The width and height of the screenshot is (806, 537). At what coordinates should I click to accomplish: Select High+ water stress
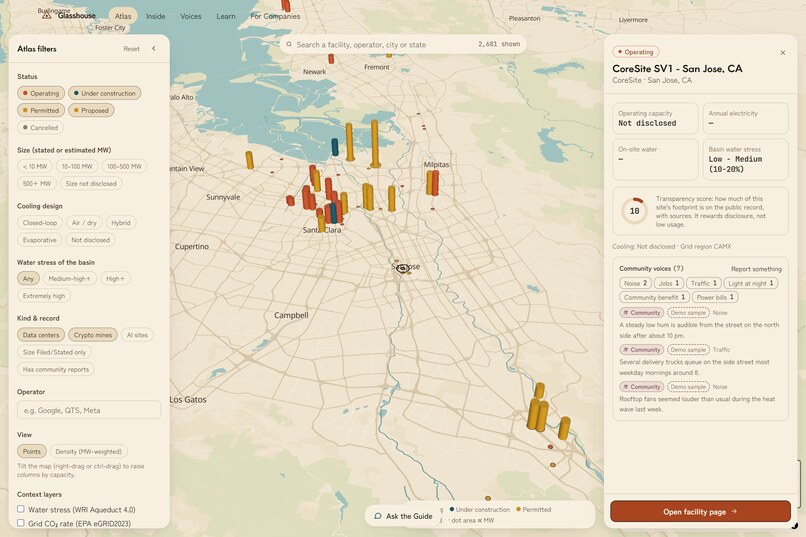coord(115,279)
